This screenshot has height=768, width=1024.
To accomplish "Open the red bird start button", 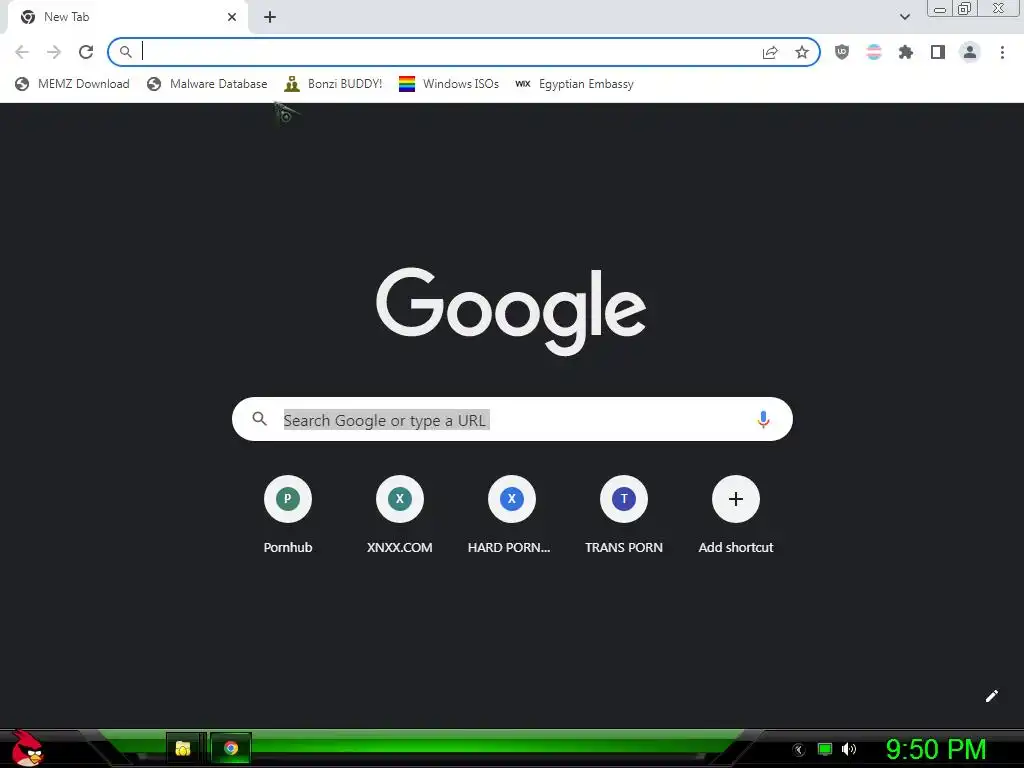I will (x=27, y=748).
